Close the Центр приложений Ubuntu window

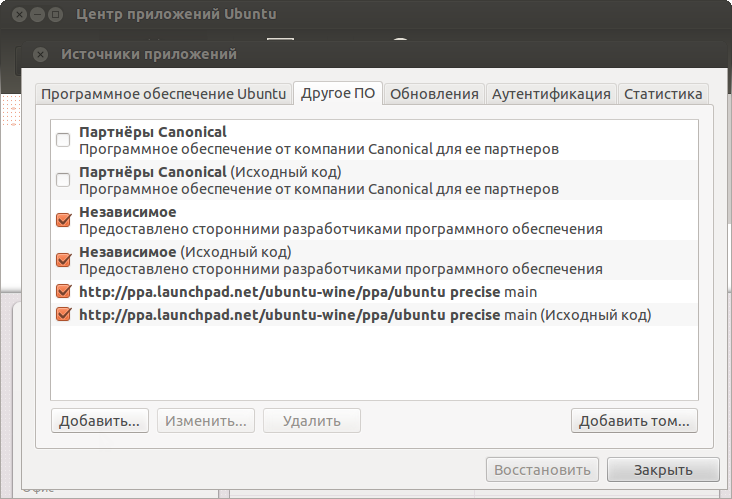19,15
